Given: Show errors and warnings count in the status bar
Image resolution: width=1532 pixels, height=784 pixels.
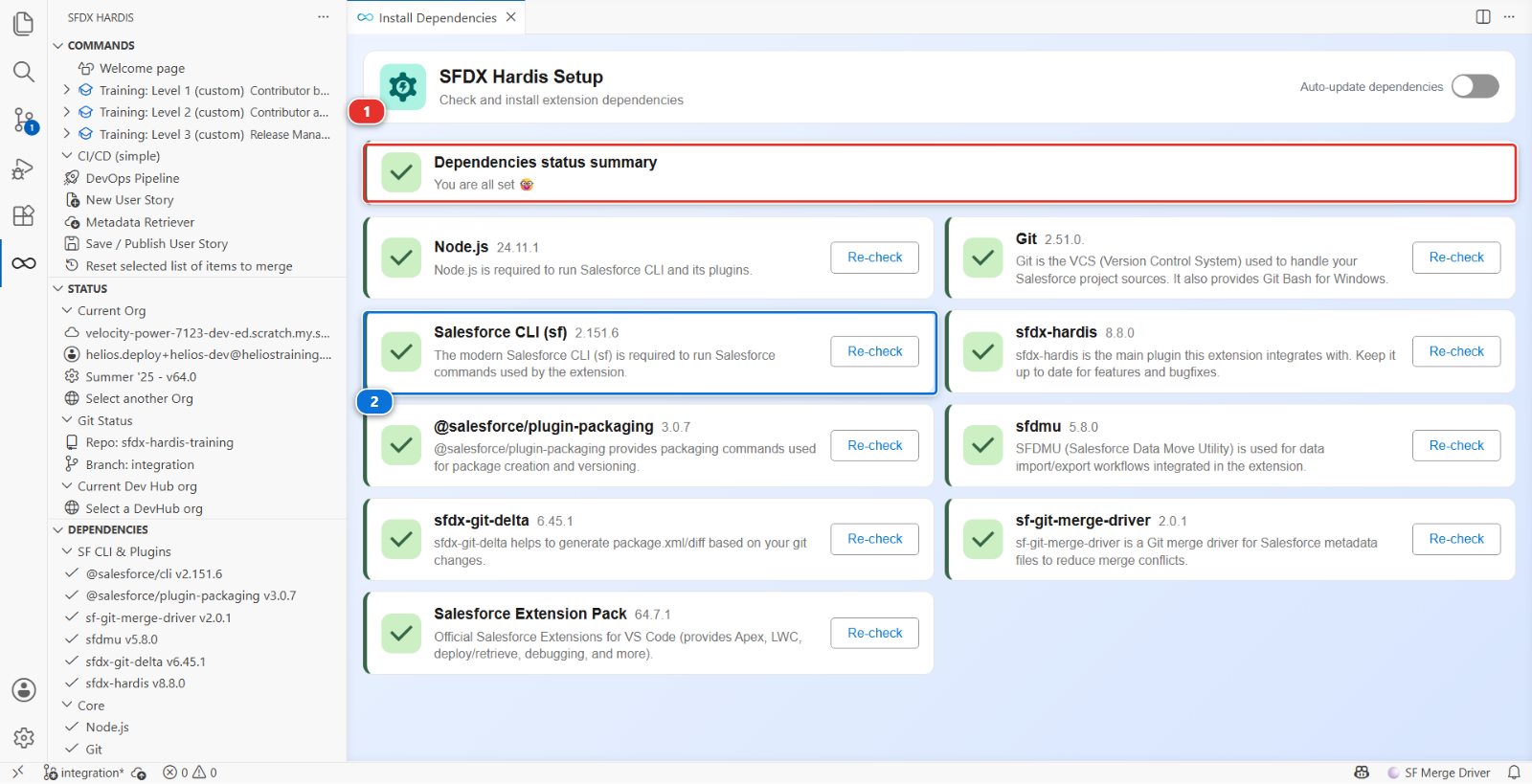Looking at the screenshot, I should (x=190, y=773).
